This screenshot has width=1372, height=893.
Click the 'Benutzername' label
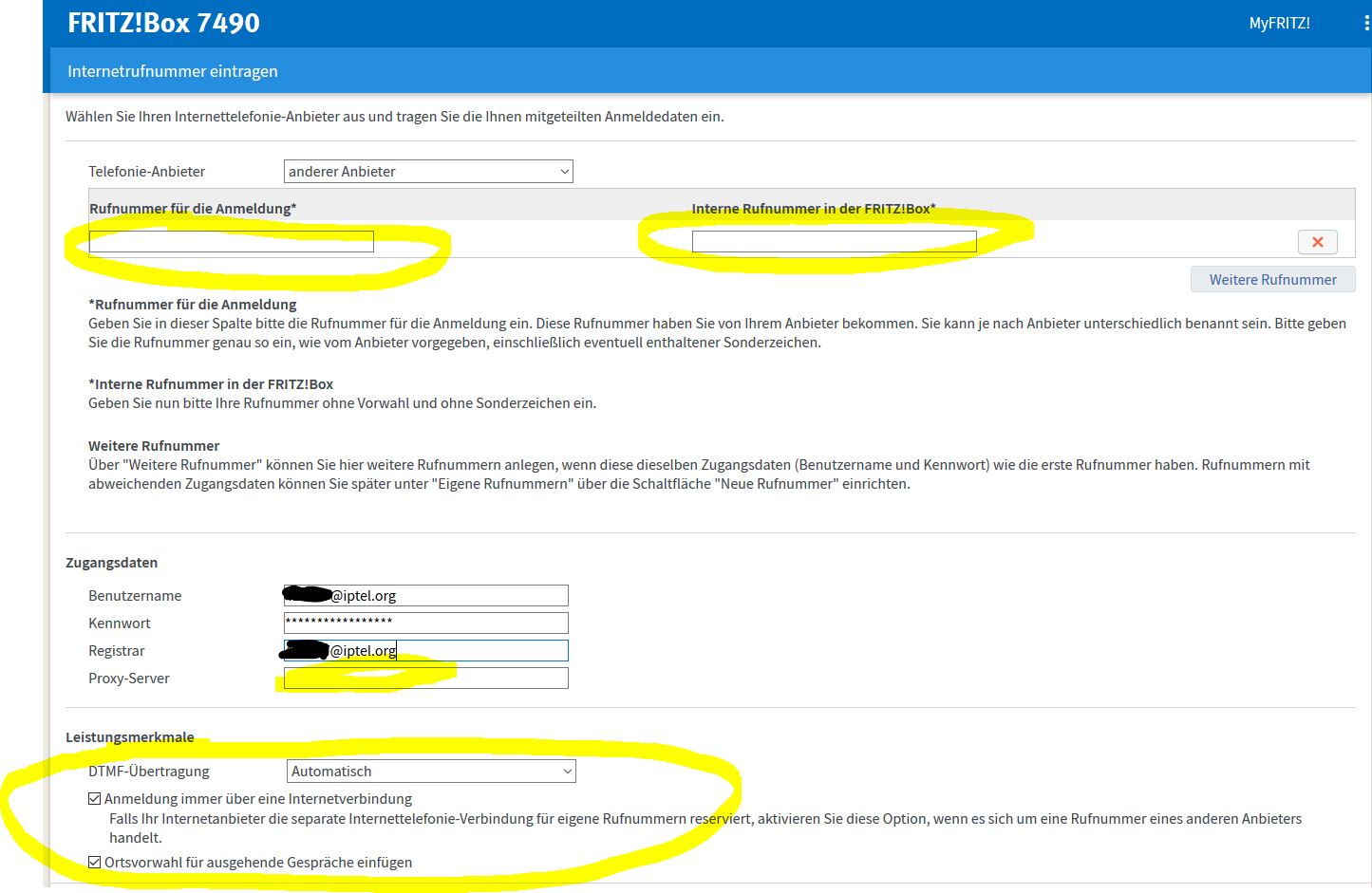(x=135, y=596)
